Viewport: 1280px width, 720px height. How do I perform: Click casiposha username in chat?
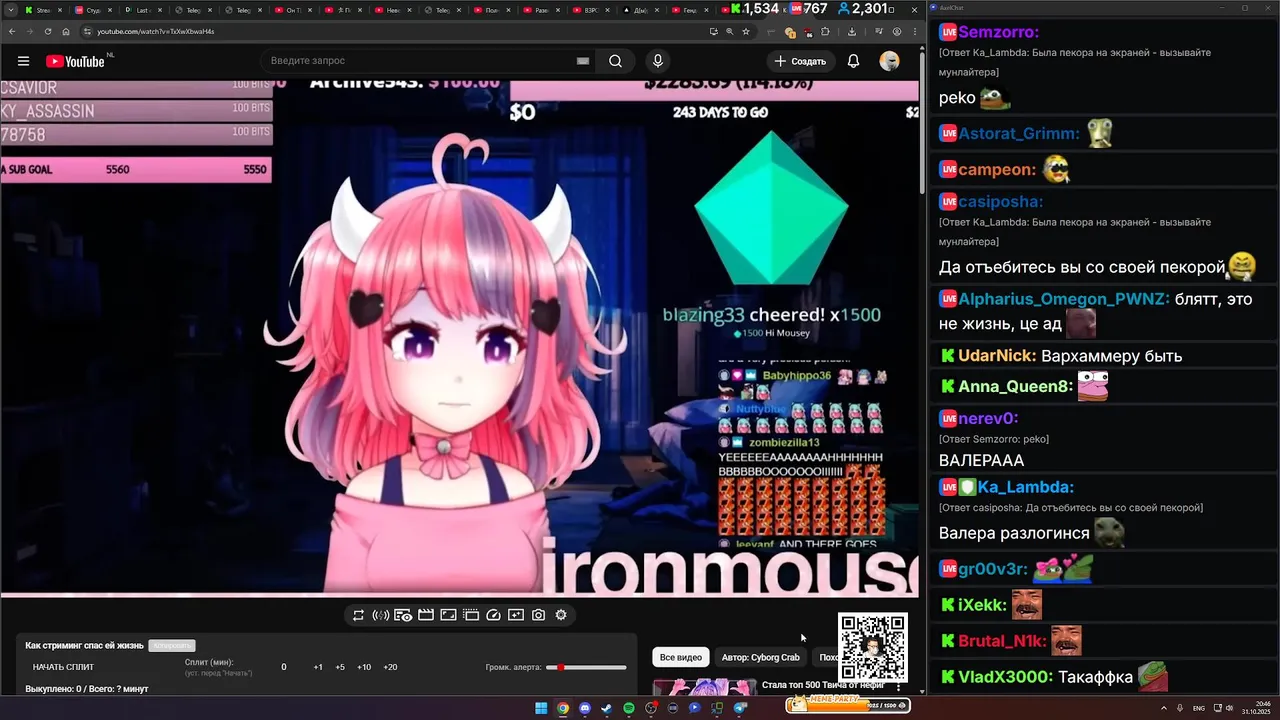tap(1000, 201)
